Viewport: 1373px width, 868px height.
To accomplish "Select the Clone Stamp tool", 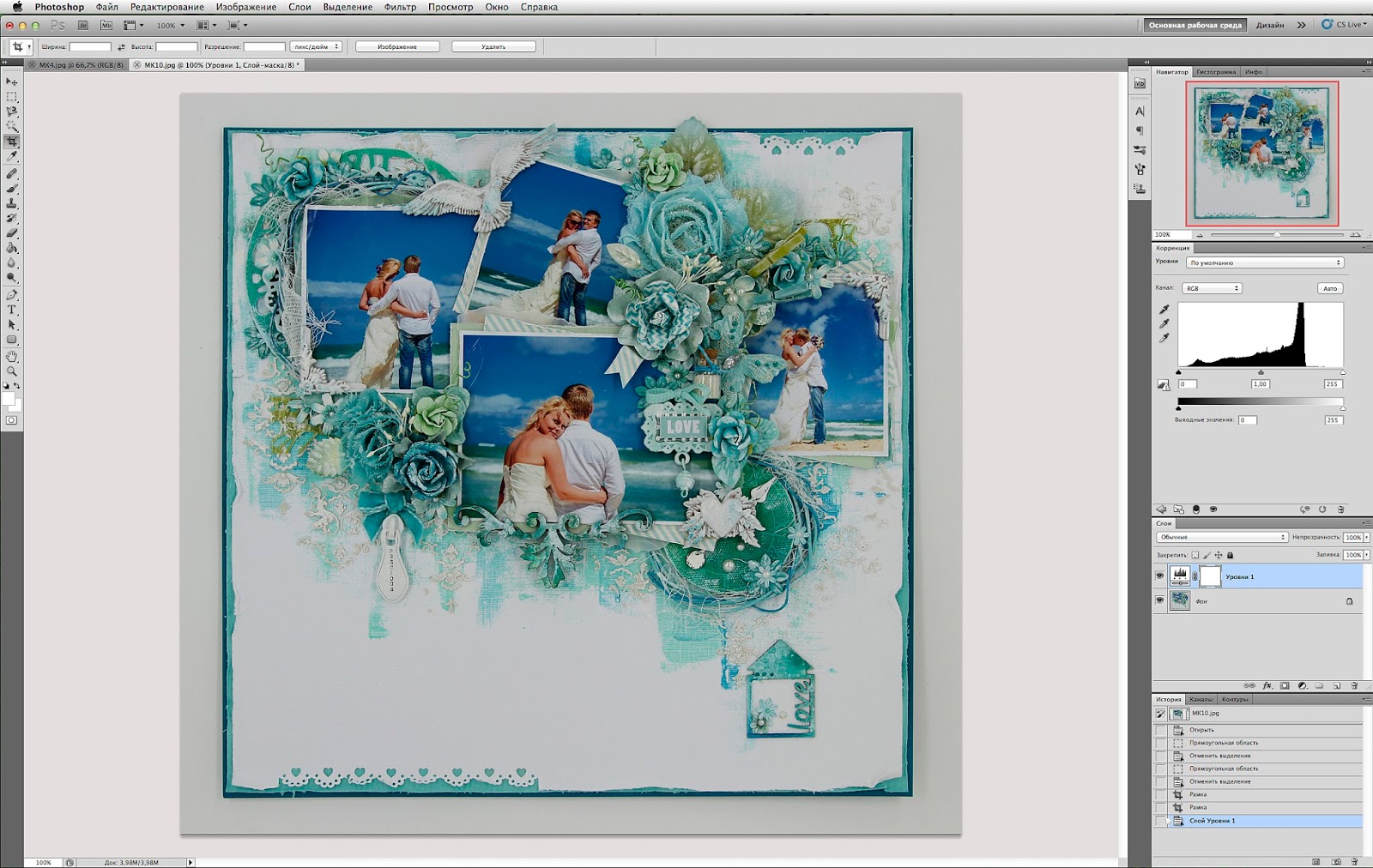I will click(12, 203).
